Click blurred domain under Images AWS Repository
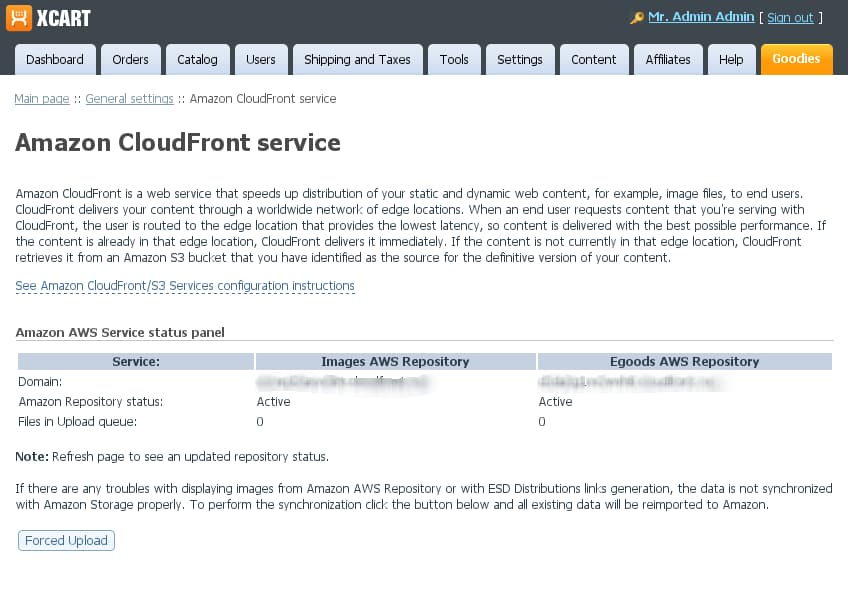 pos(342,382)
